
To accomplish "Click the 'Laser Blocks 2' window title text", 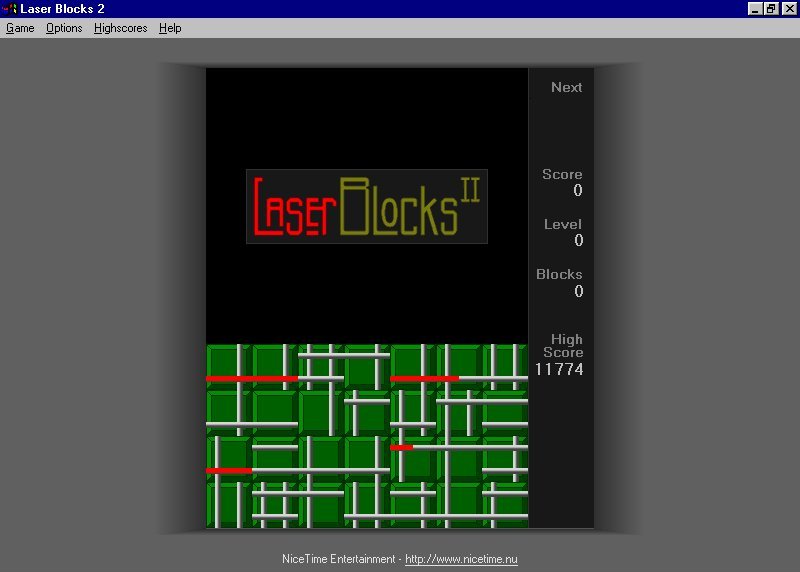I will tap(62, 9).
